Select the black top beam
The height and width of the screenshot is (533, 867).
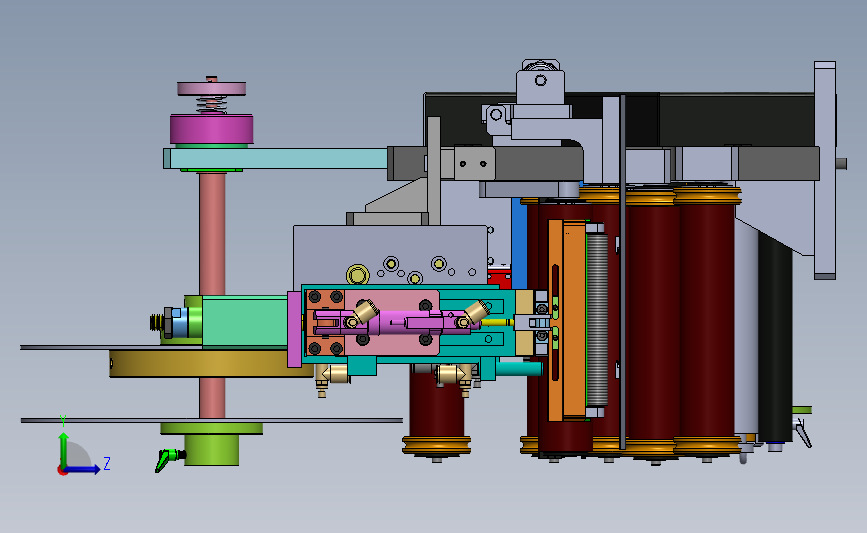click(735, 119)
